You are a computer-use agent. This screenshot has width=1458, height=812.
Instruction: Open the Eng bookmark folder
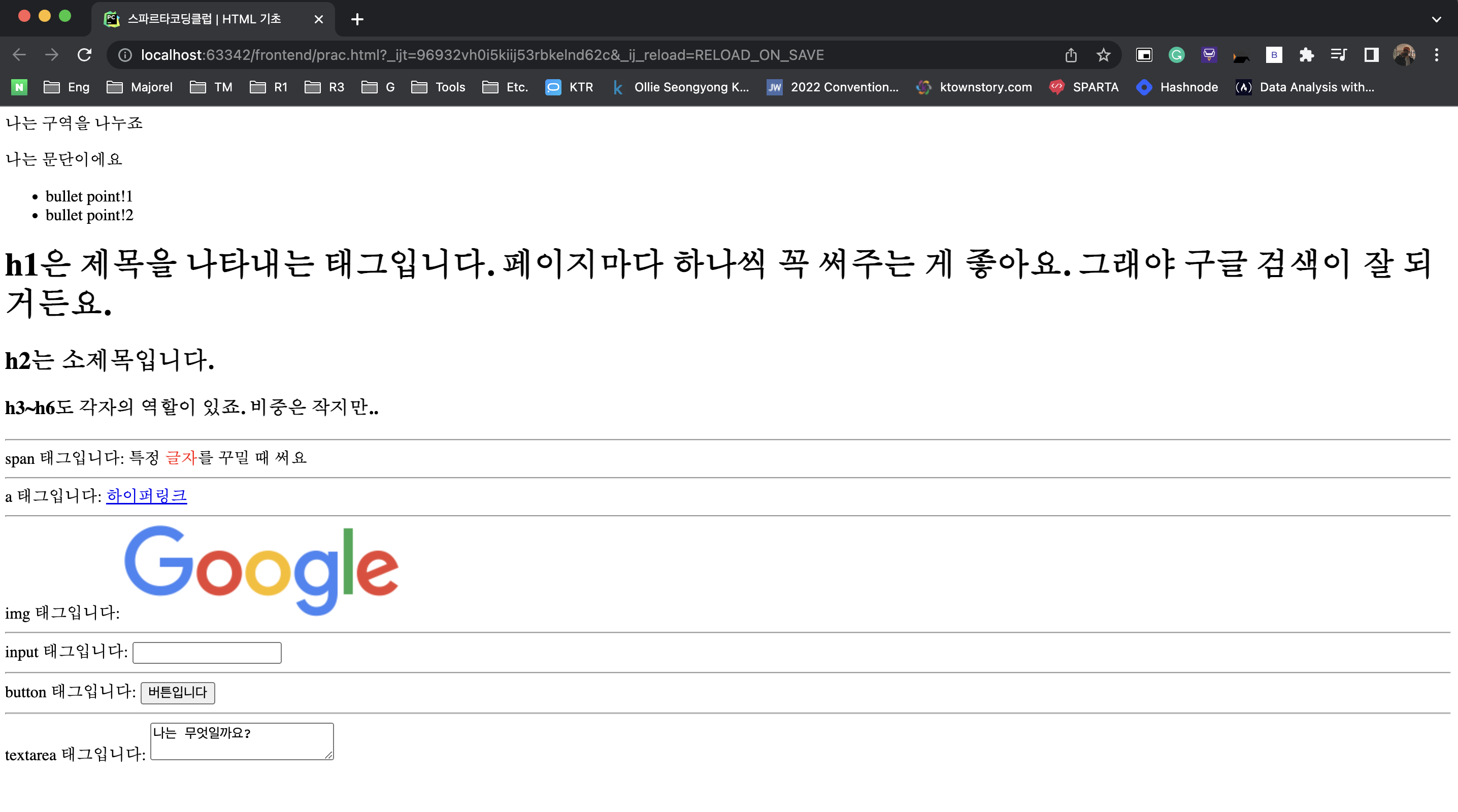(67, 87)
